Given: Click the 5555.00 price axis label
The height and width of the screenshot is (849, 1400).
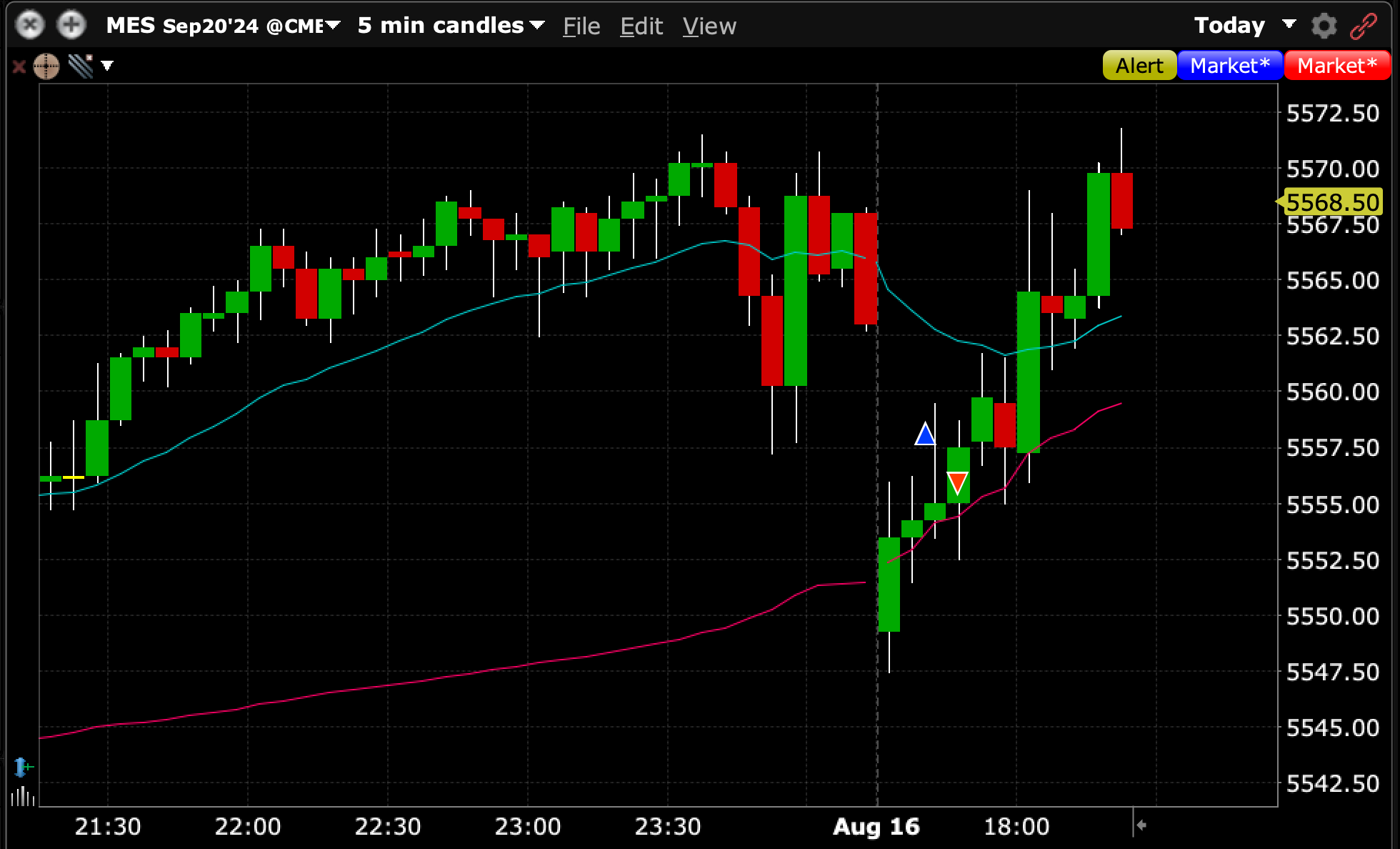Looking at the screenshot, I should [1333, 505].
